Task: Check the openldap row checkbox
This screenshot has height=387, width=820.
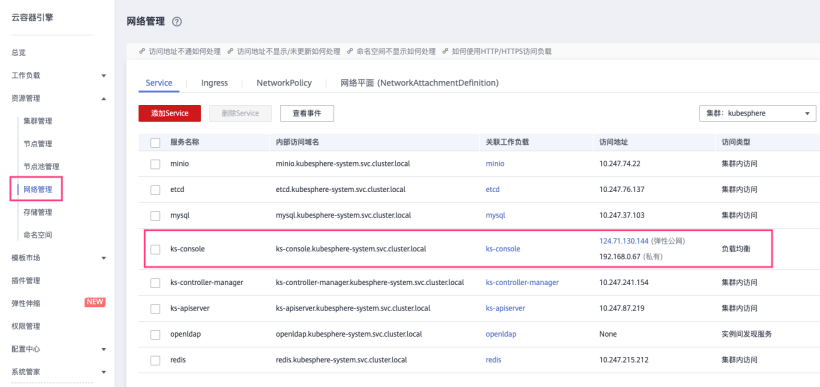Action: 155,334
